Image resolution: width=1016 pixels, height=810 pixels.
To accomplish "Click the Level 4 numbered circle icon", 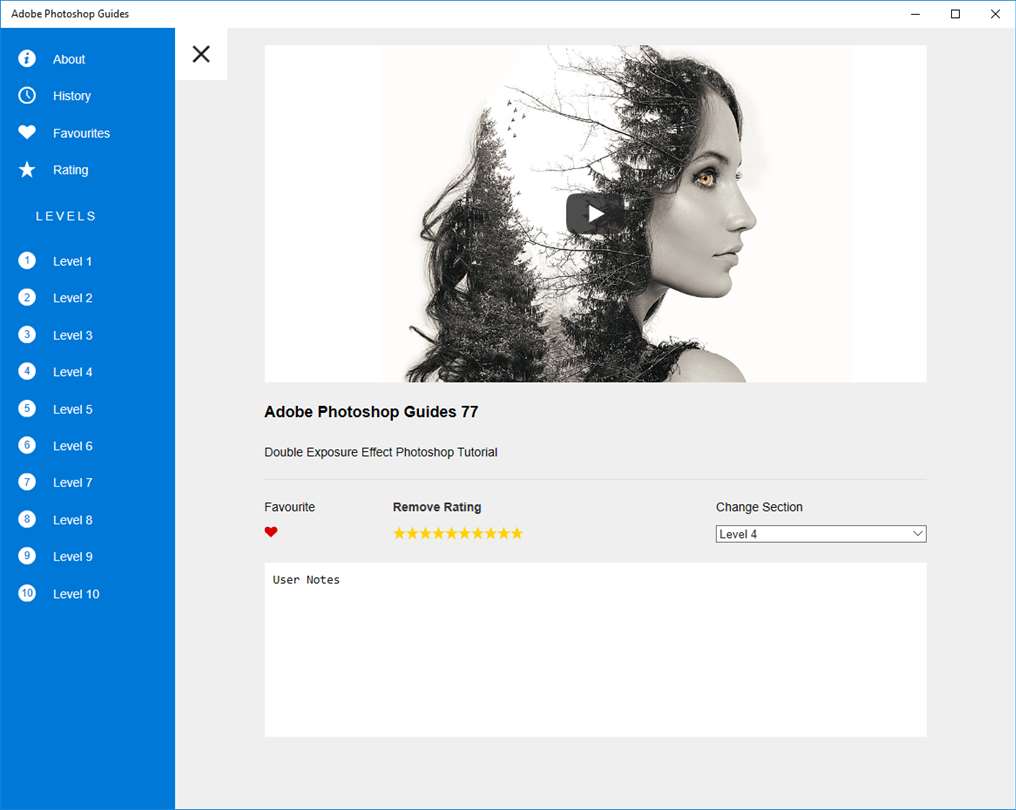I will tap(27, 371).
